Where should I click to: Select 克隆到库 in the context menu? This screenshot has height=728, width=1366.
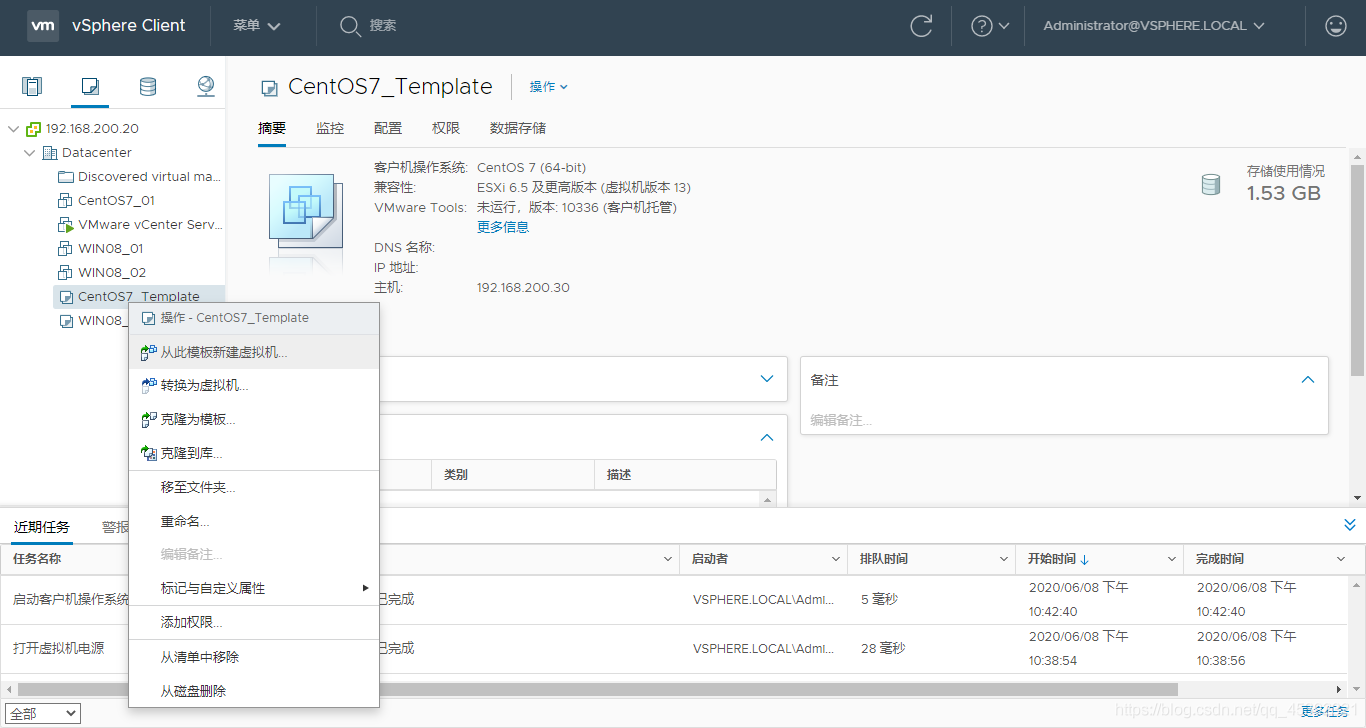pyautogui.click(x=254, y=454)
